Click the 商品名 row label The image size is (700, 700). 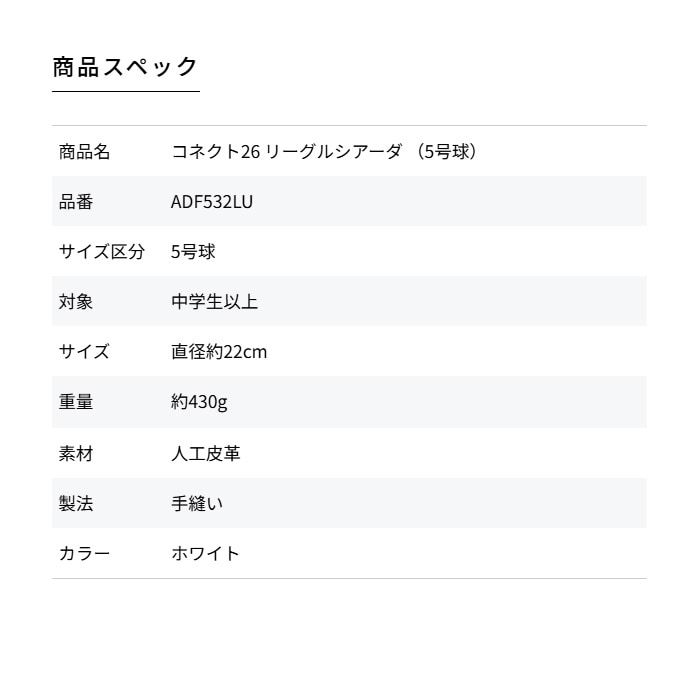pyautogui.click(x=84, y=152)
